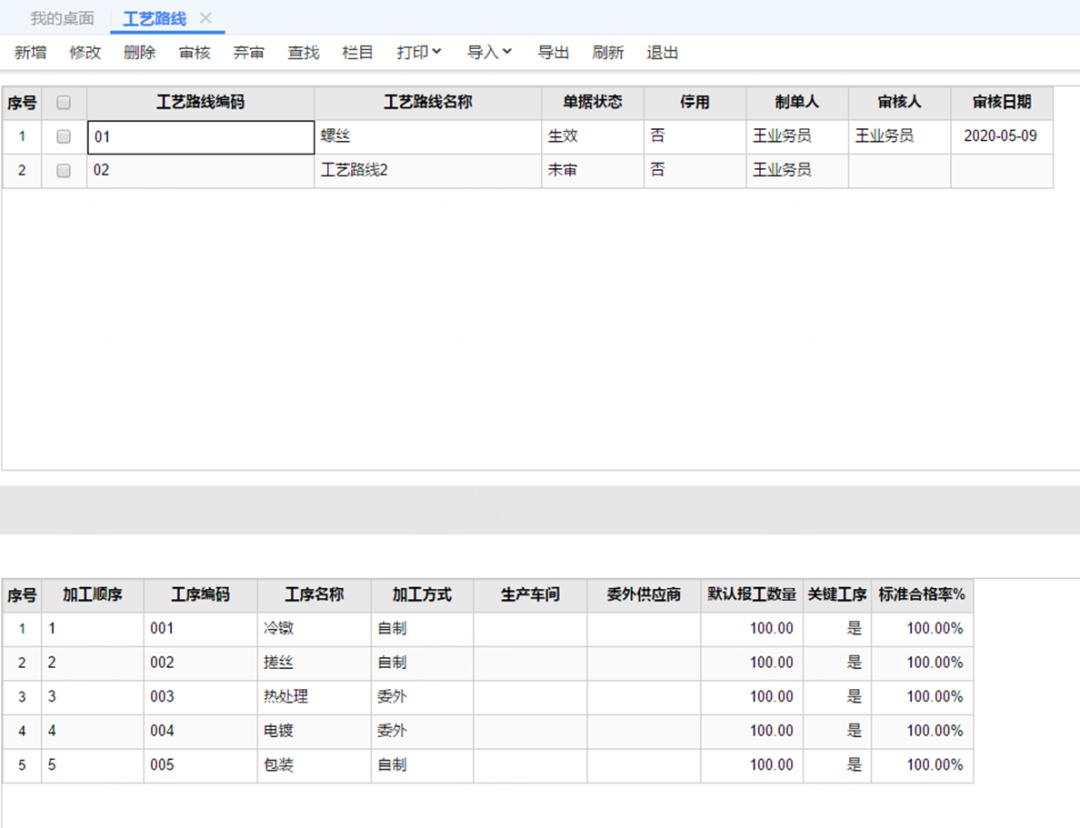Click the 搓丝 process name cell
The width and height of the screenshot is (1080, 828).
(x=314, y=663)
